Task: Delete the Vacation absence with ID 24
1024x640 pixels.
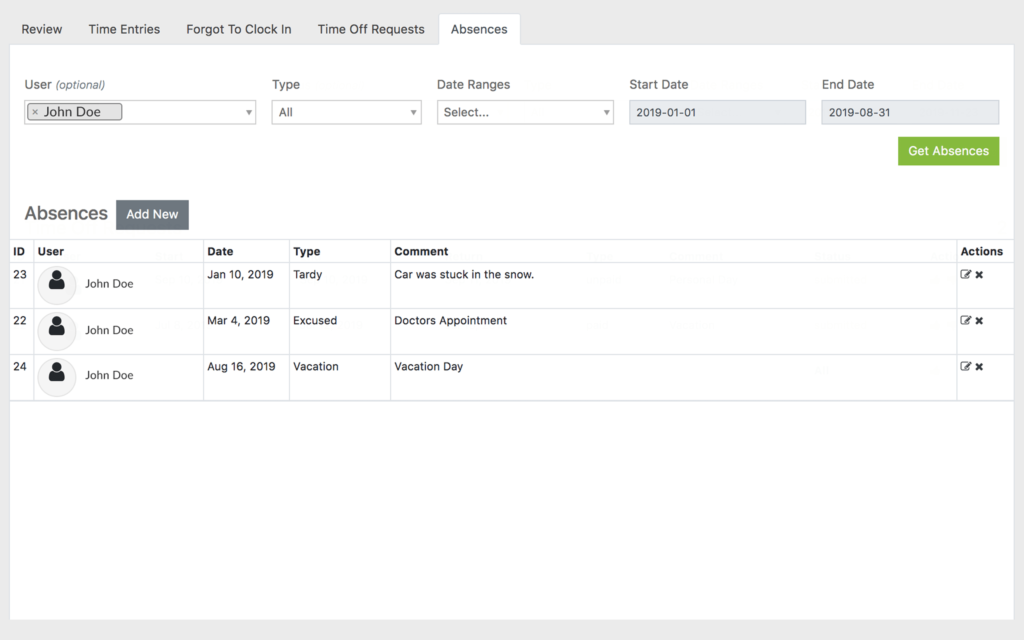Action: point(979,367)
